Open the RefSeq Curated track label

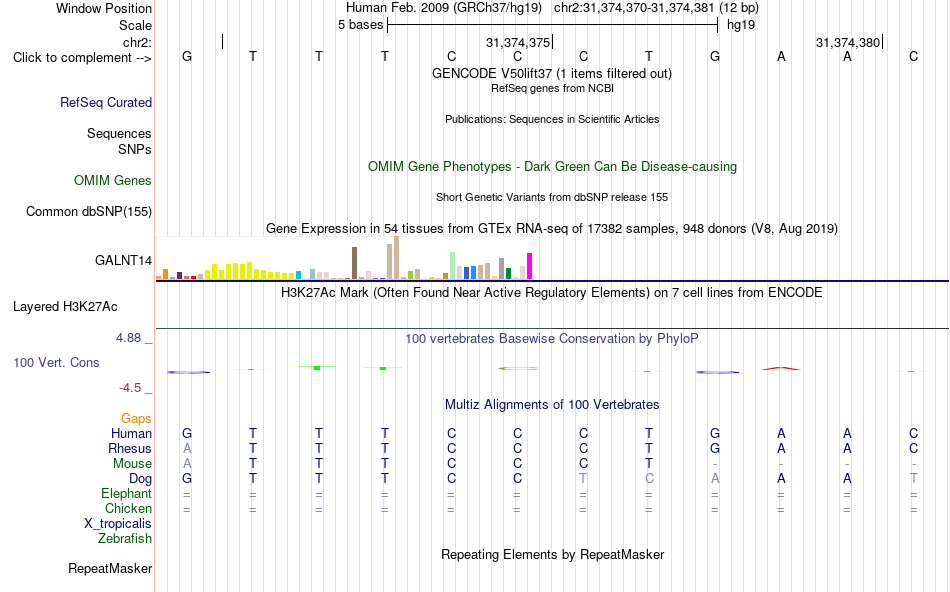point(106,102)
